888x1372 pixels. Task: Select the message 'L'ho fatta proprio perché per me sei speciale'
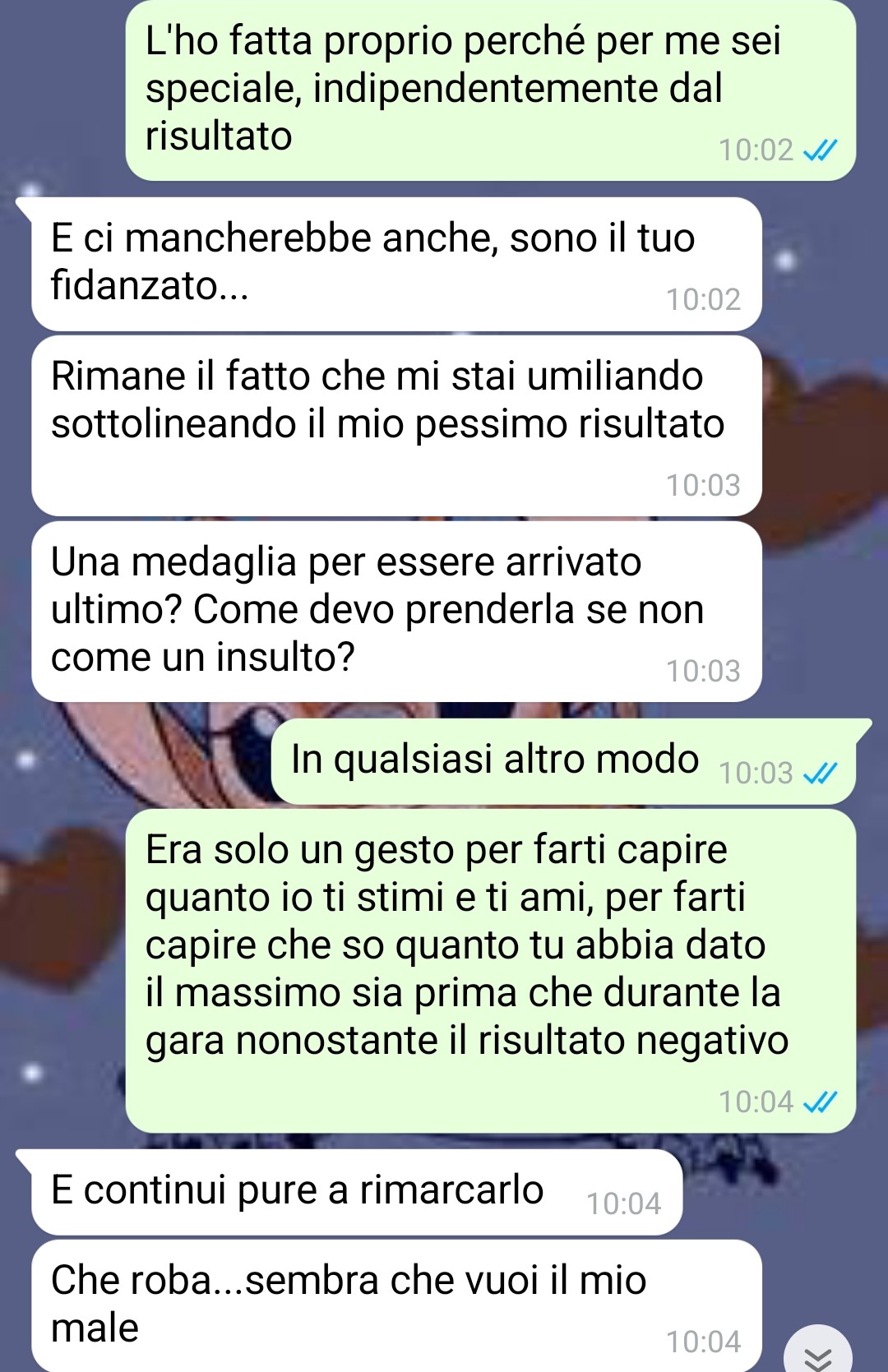pos(491,90)
